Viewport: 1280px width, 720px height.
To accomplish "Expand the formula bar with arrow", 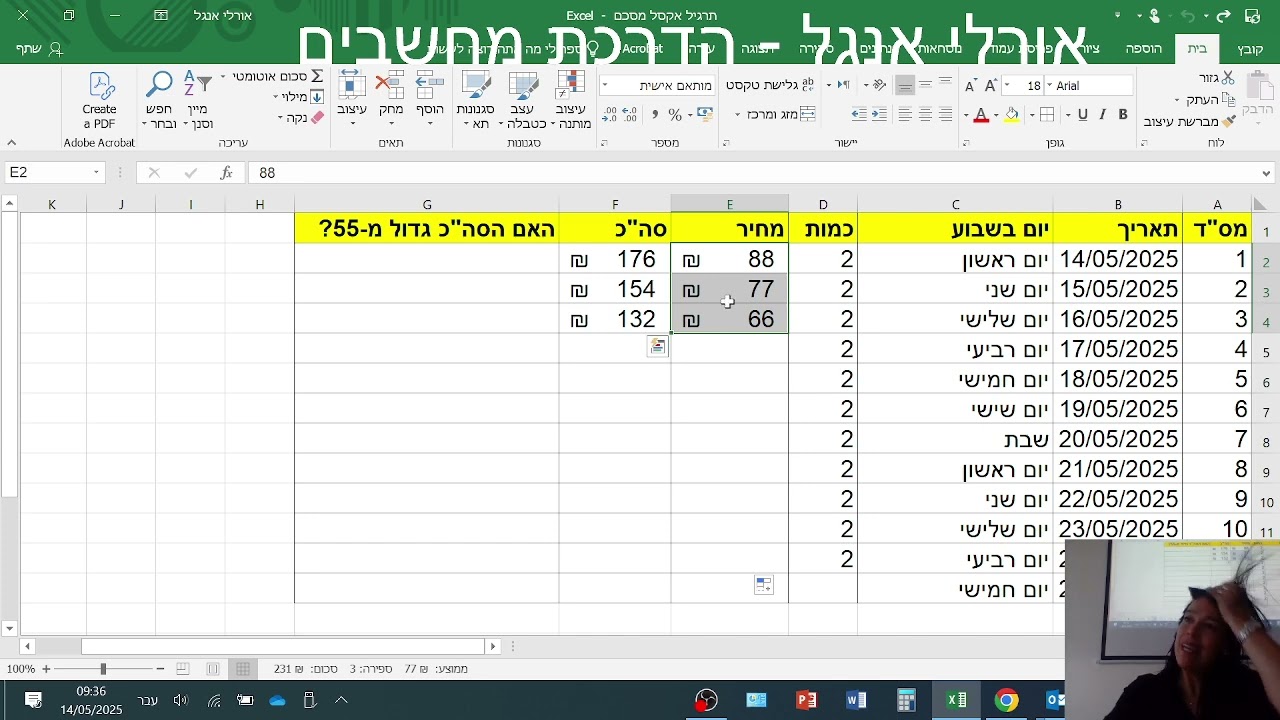I will [x=1267, y=173].
